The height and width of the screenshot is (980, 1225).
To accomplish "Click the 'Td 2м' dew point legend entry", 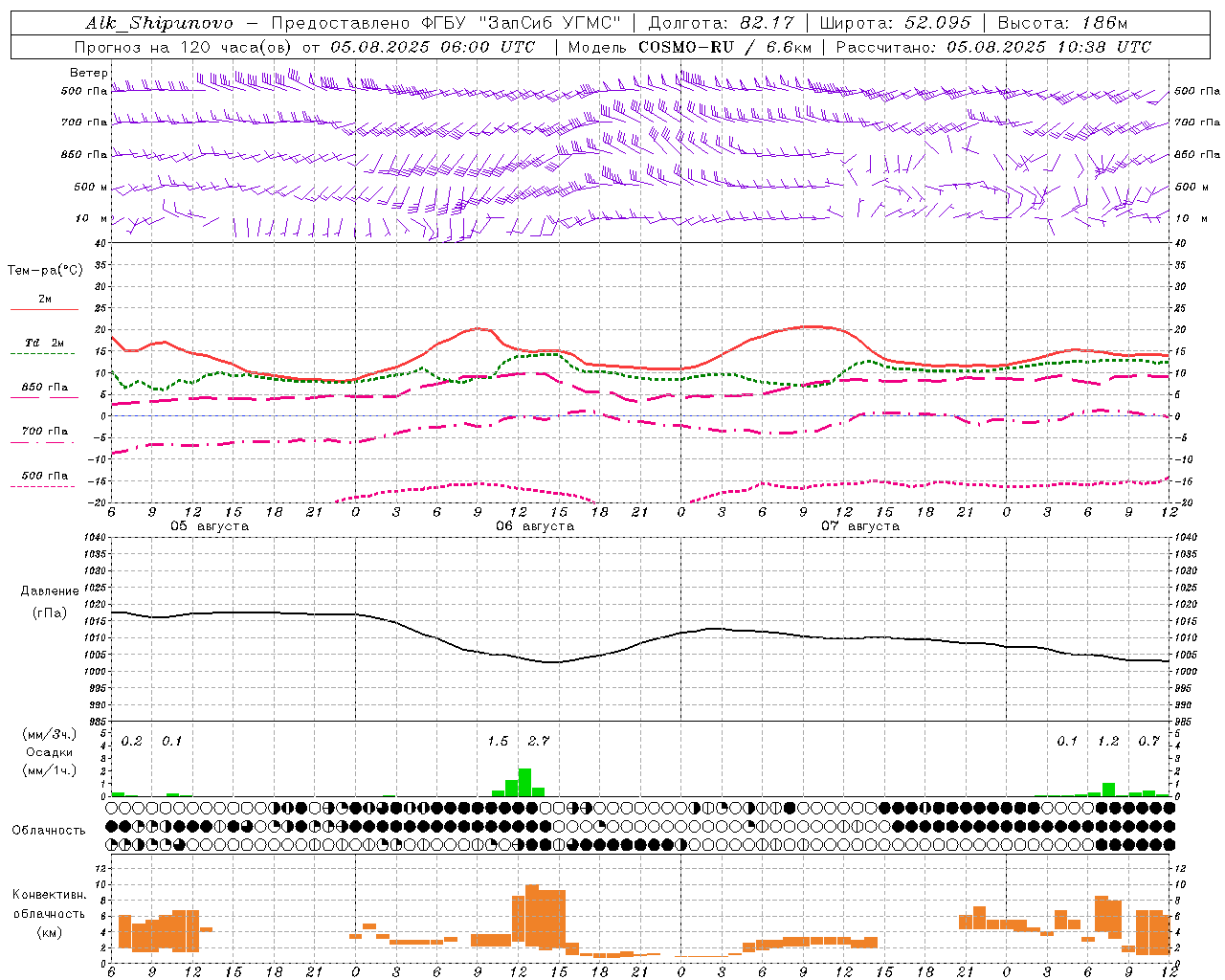I will pyautogui.click(x=45, y=343).
